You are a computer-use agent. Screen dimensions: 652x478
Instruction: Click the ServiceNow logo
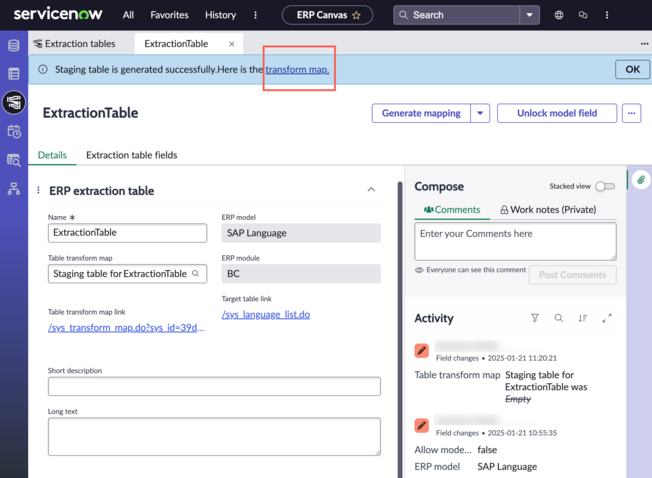(58, 14)
